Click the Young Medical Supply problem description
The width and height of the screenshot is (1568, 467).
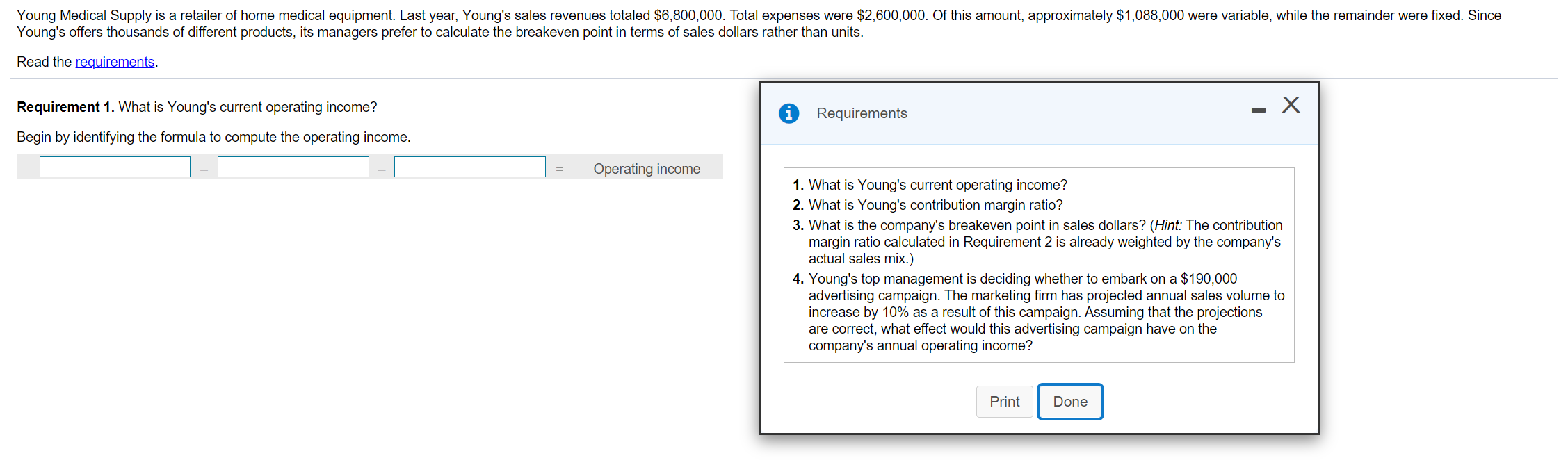758,24
